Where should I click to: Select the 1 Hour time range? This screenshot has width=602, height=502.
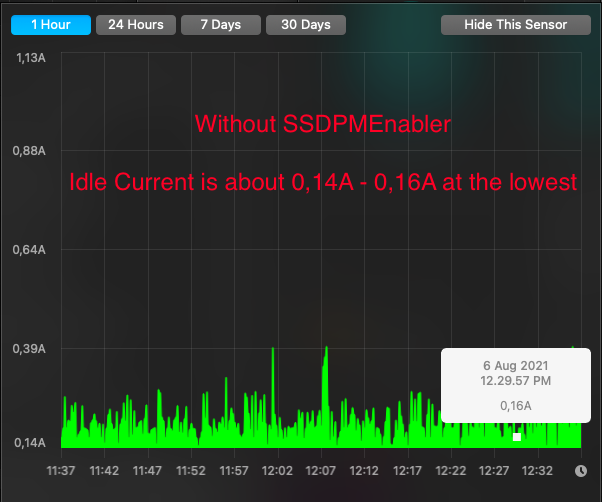coord(51,25)
